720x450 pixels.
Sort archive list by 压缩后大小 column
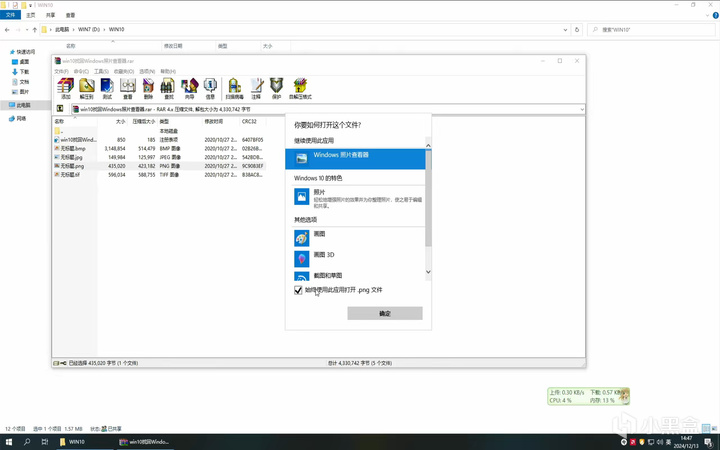pos(143,121)
